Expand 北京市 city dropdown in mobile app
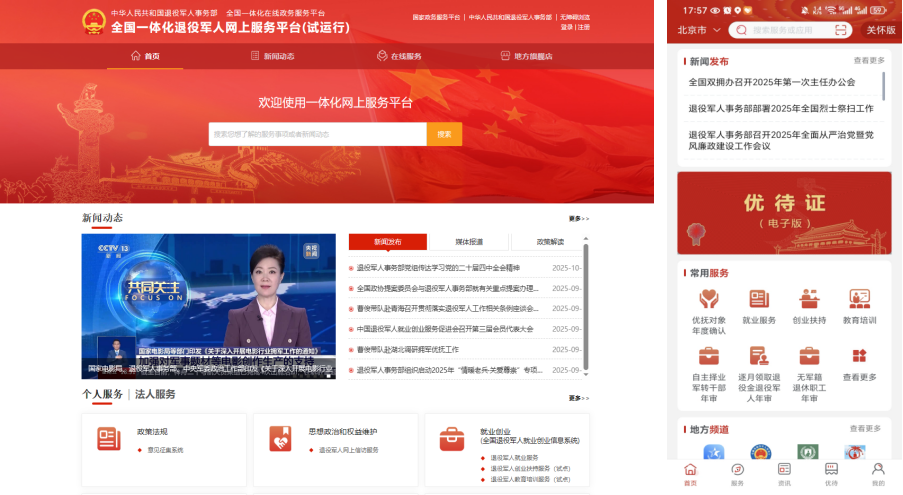903x495 pixels. pyautogui.click(x=699, y=30)
